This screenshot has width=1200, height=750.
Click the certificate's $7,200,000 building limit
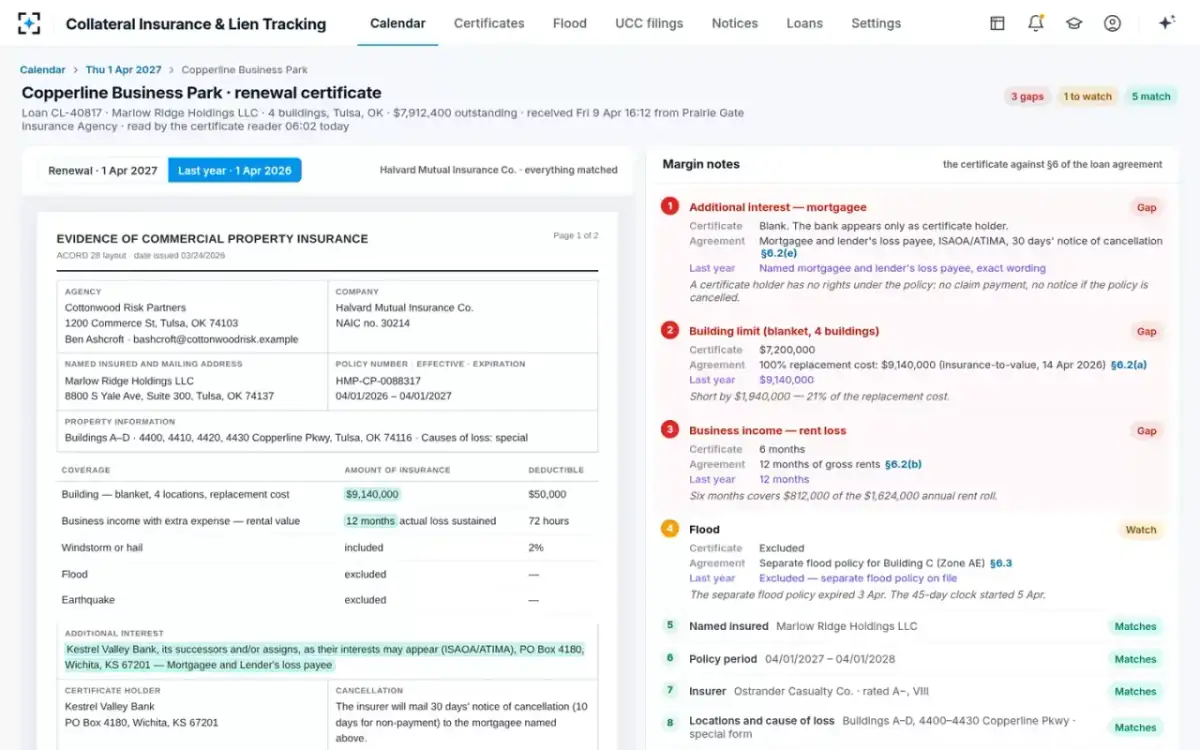(x=787, y=350)
